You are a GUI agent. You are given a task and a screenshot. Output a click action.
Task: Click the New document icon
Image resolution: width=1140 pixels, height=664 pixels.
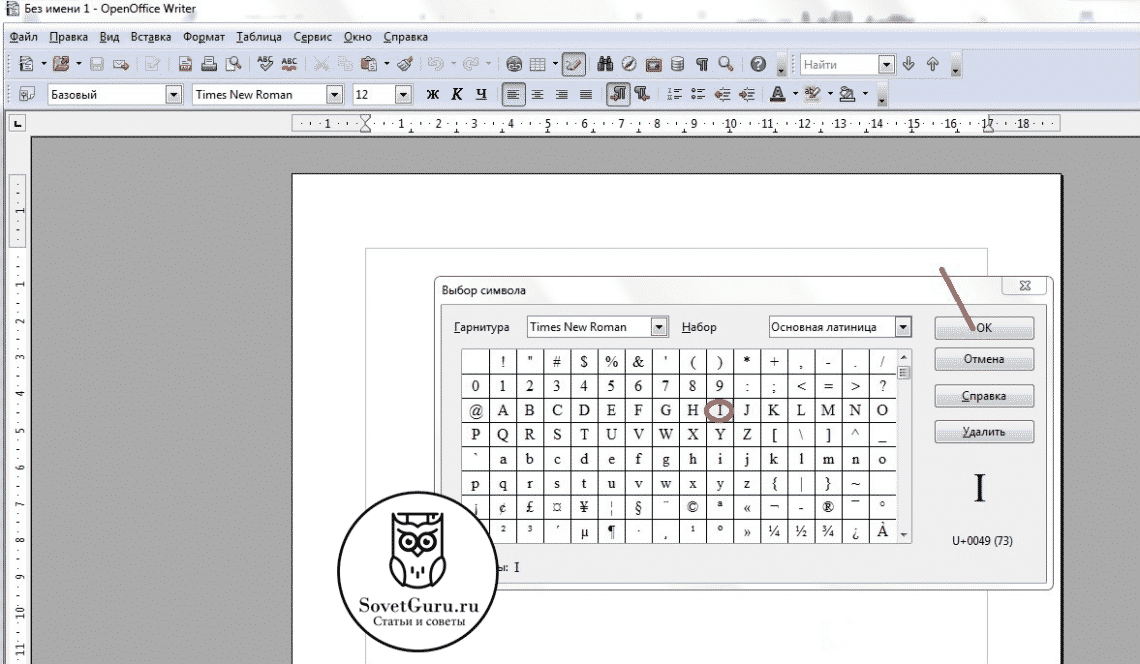(26, 64)
